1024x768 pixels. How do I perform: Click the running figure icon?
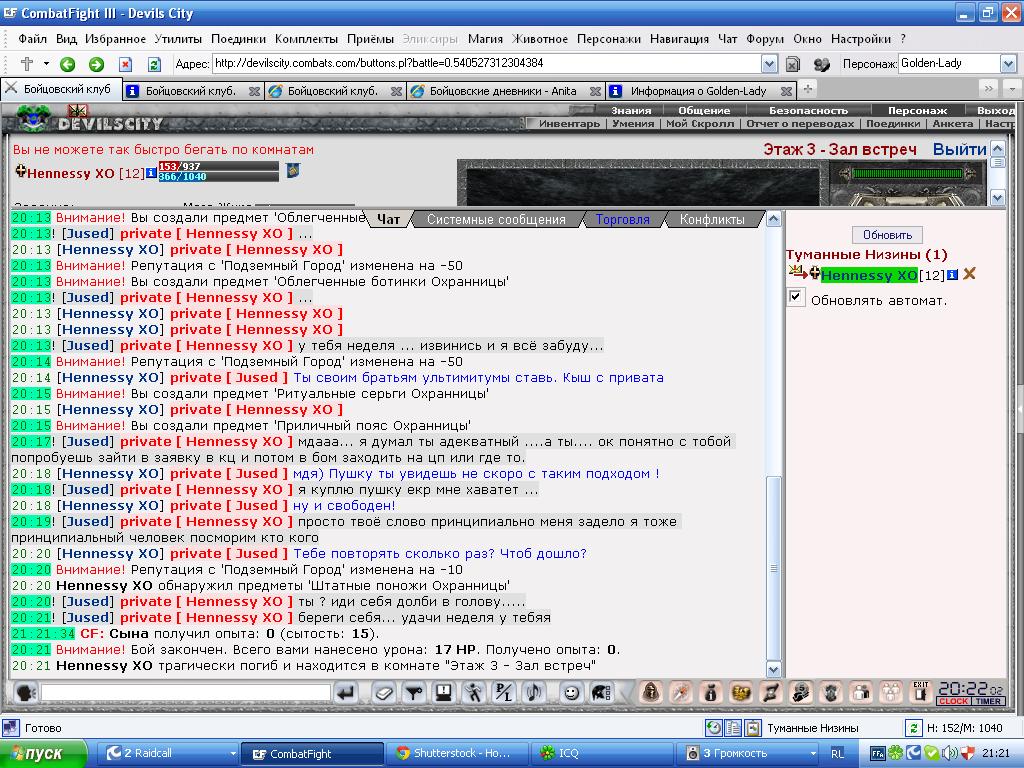click(473, 692)
